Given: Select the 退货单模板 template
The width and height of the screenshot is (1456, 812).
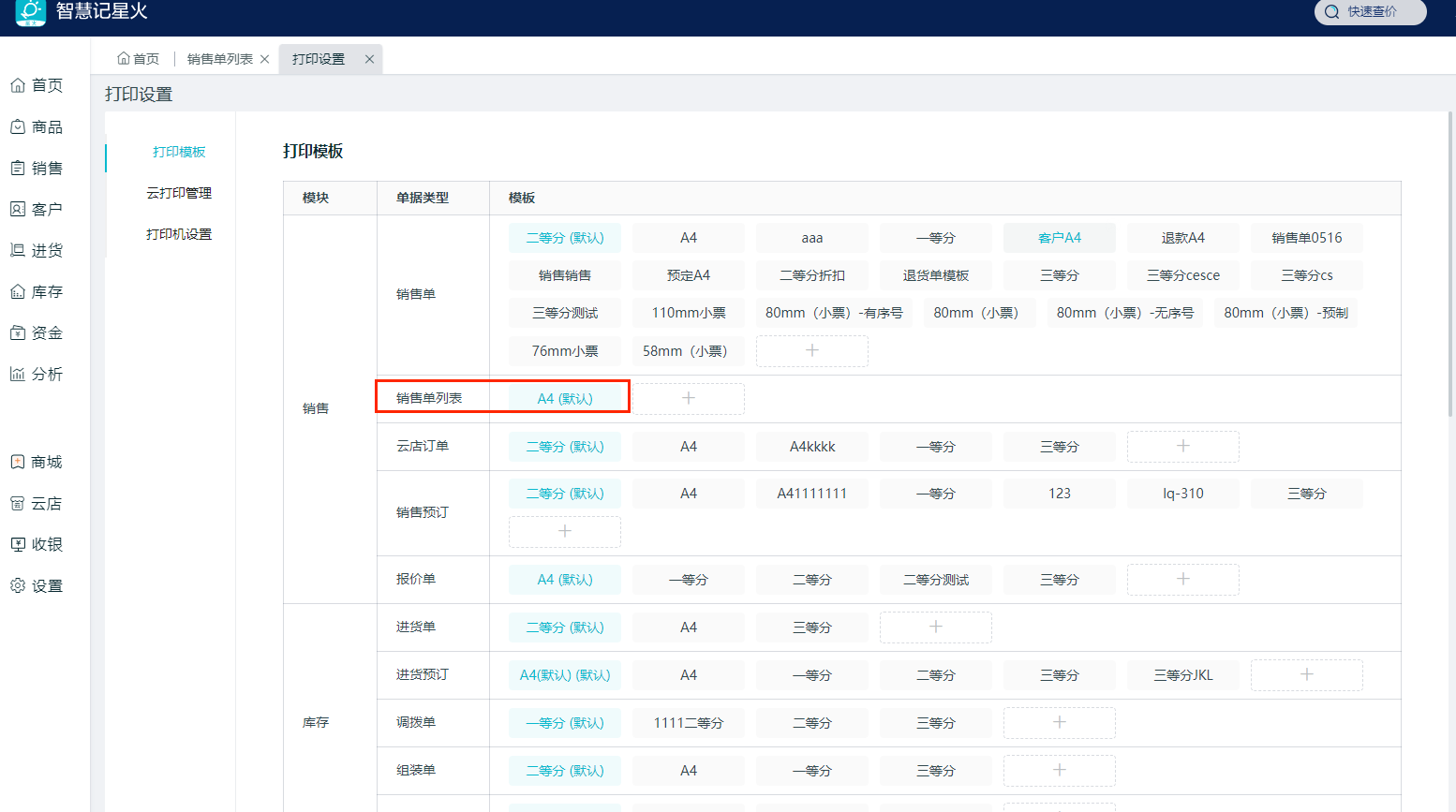Looking at the screenshot, I should point(936,275).
